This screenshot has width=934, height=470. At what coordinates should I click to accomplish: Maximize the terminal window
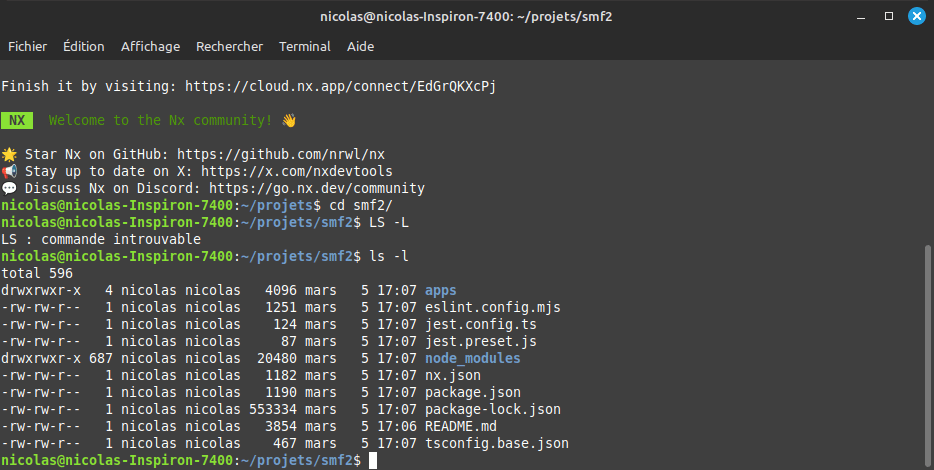[889, 16]
